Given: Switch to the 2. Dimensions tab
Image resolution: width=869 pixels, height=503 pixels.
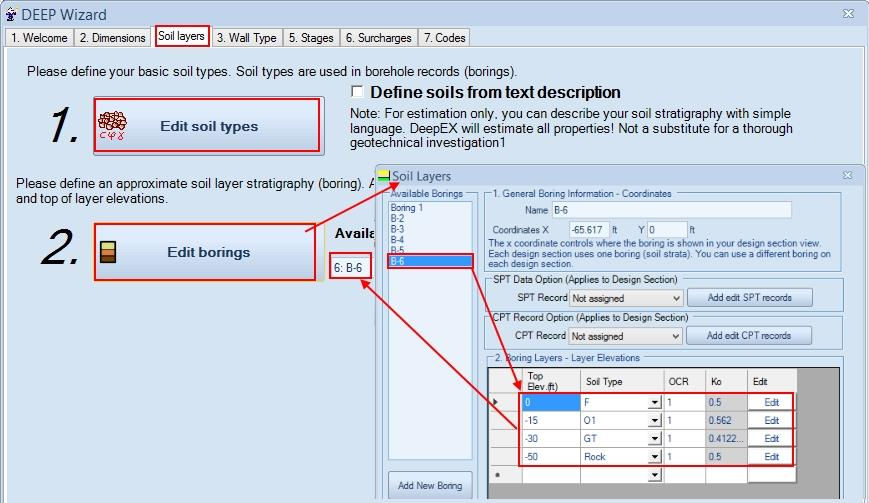Looking at the screenshot, I should click(113, 38).
